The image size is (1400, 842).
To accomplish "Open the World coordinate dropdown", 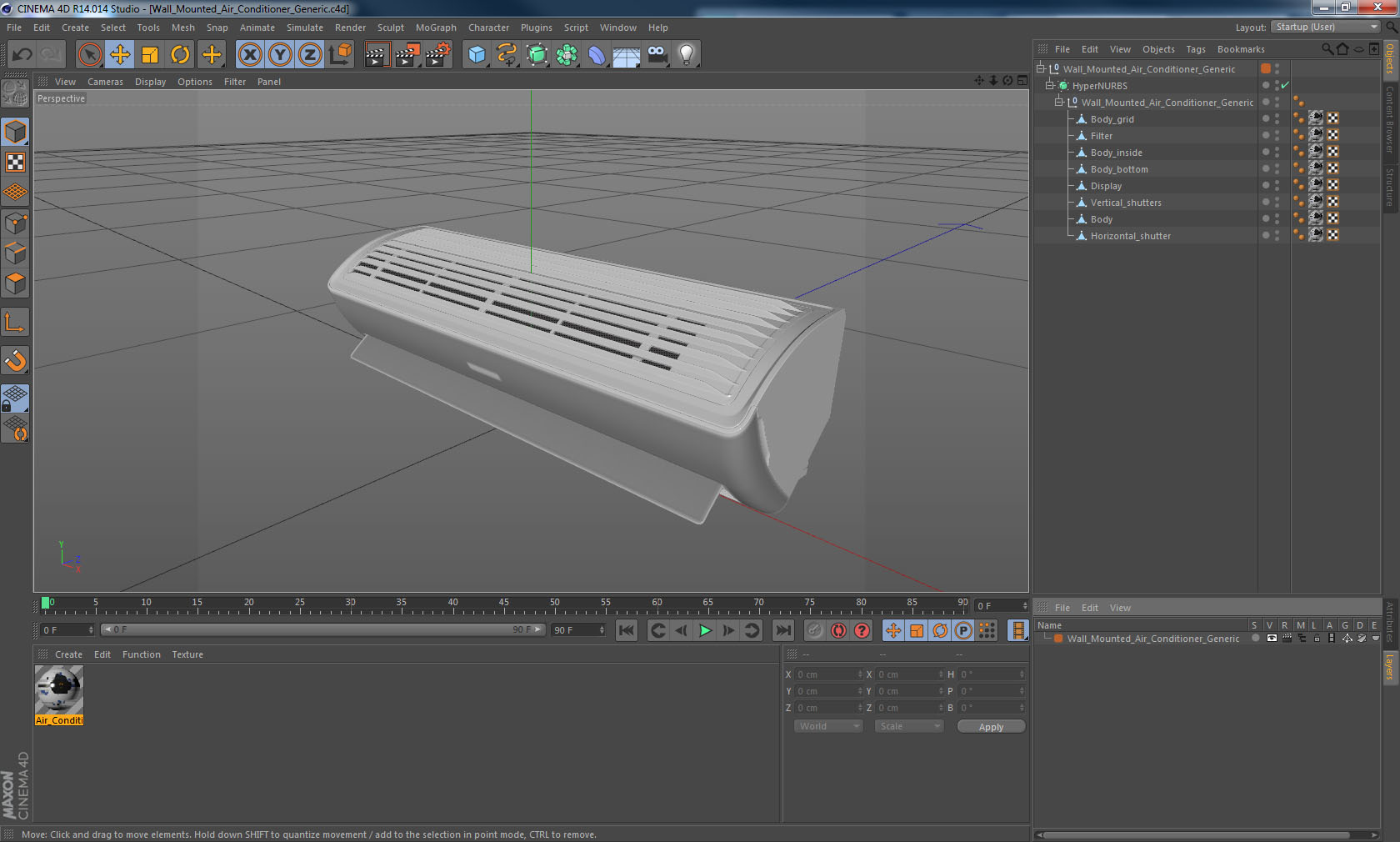I will coord(828,726).
